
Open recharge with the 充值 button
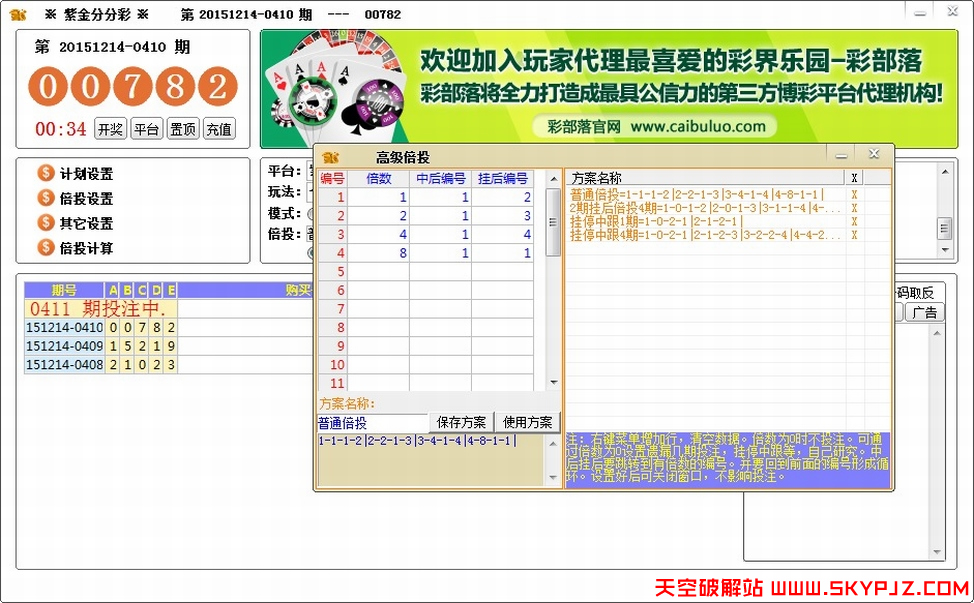coord(218,129)
